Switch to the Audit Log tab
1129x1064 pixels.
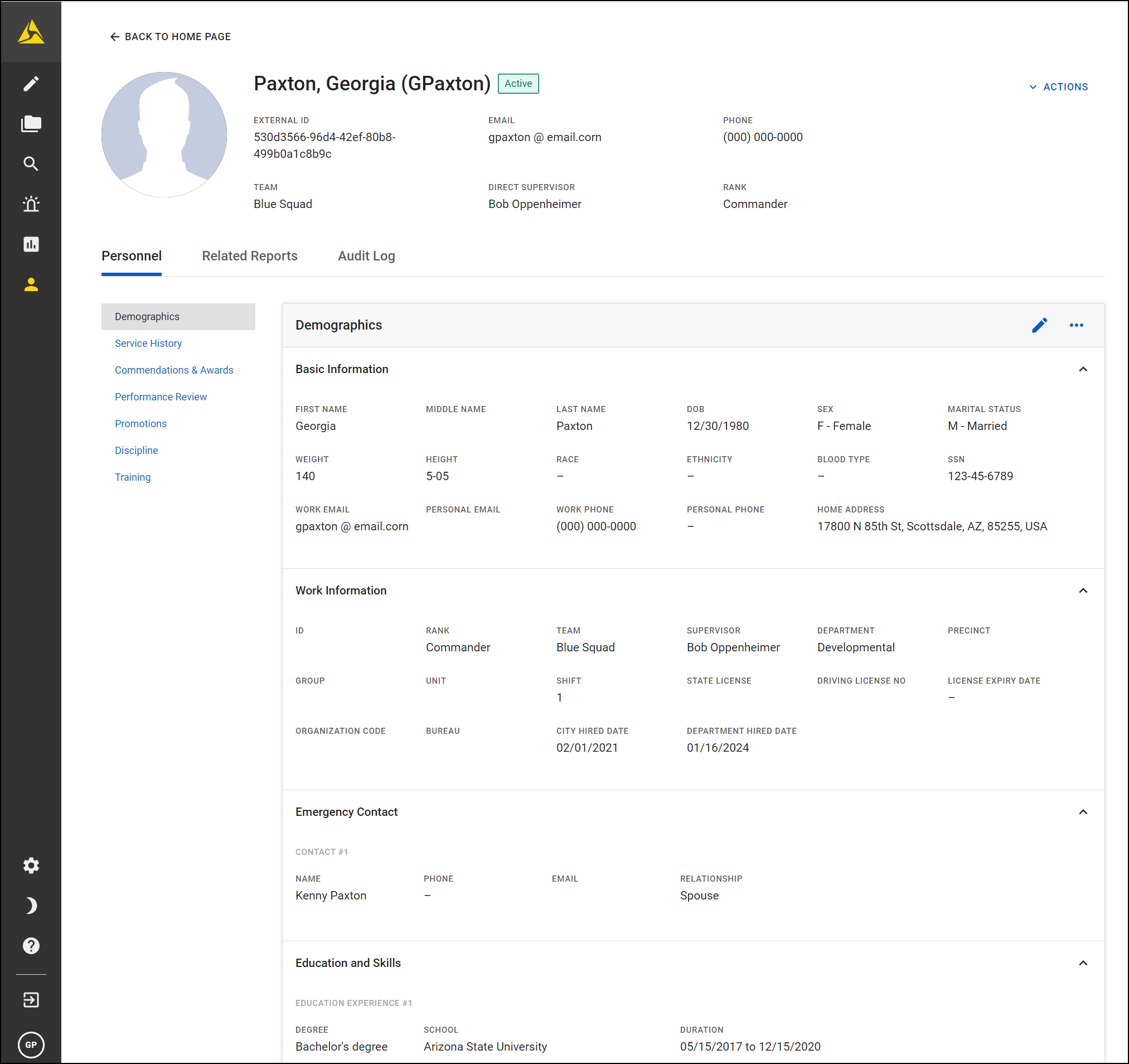366,255
